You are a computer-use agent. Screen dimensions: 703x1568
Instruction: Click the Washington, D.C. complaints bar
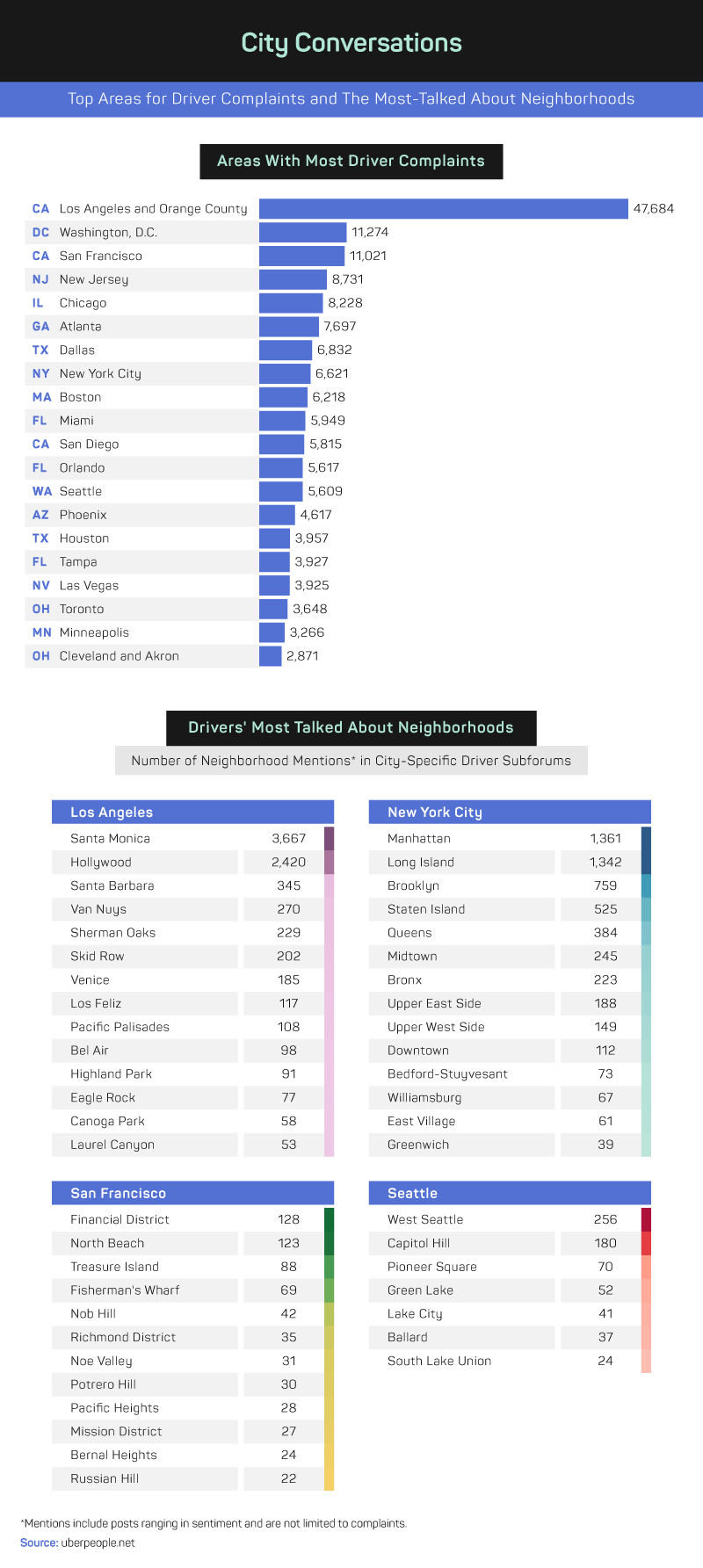coord(302,233)
